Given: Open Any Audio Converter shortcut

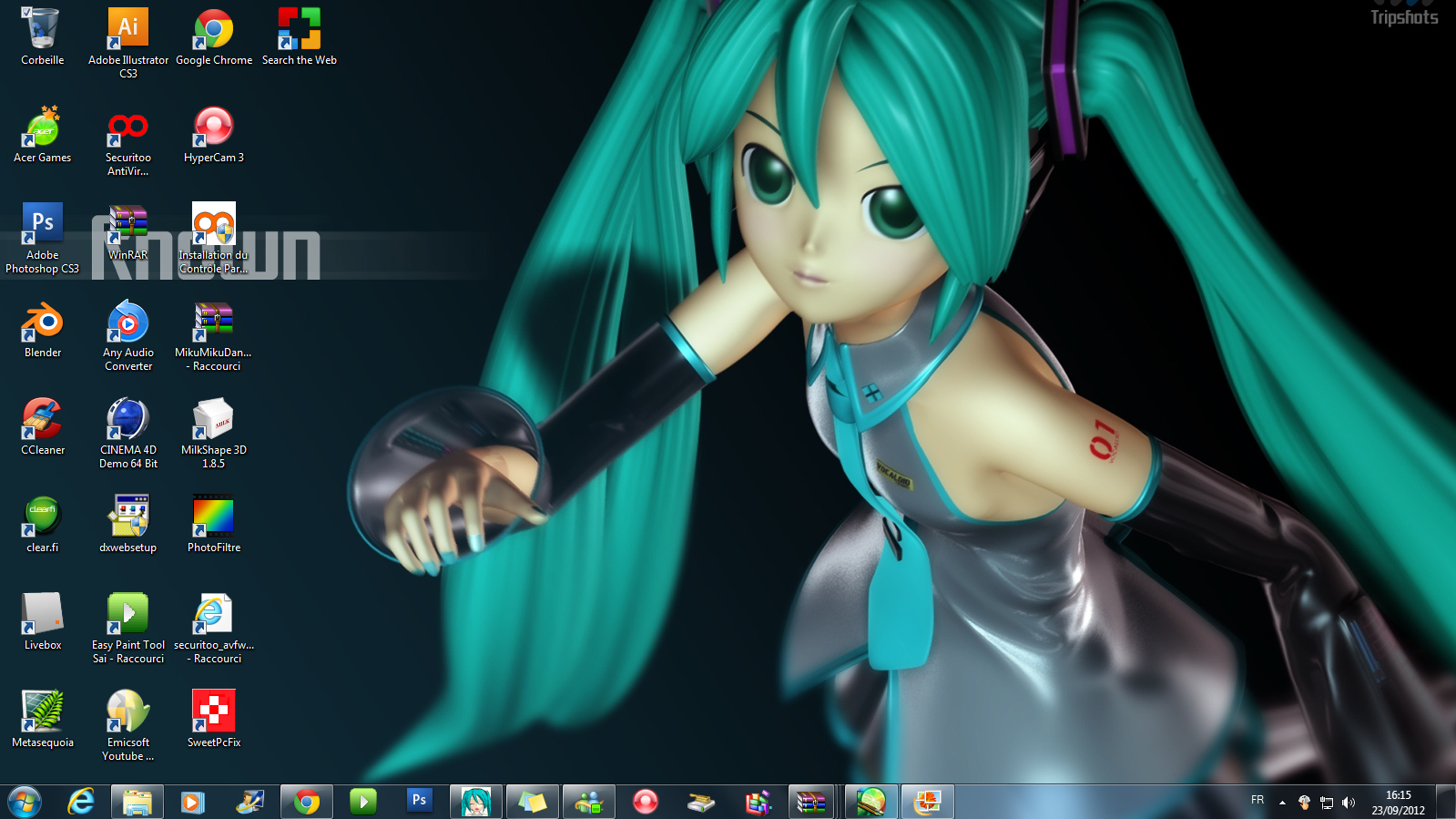Looking at the screenshot, I should tap(128, 336).
